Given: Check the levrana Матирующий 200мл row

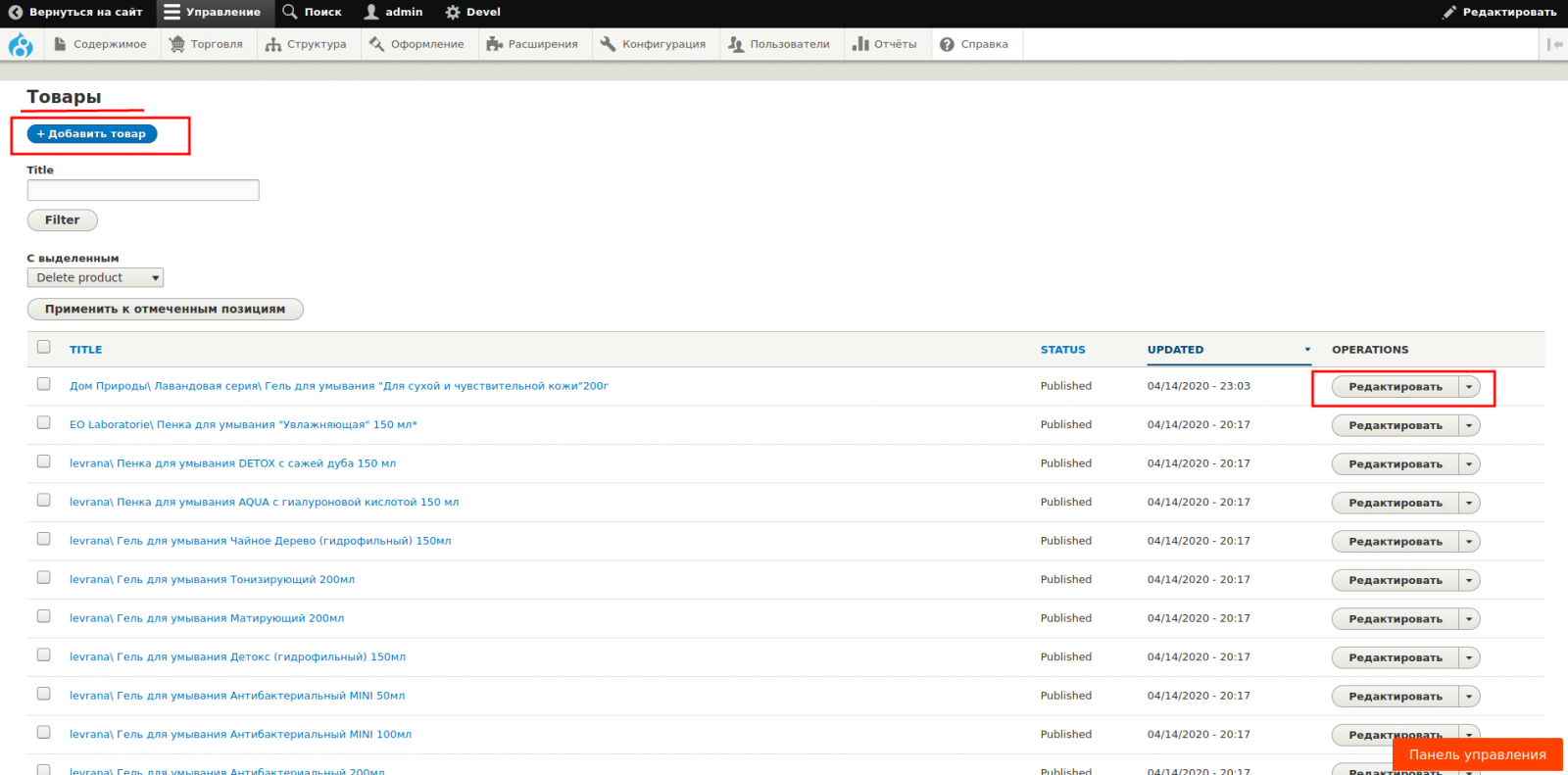Looking at the screenshot, I should coord(43,616).
